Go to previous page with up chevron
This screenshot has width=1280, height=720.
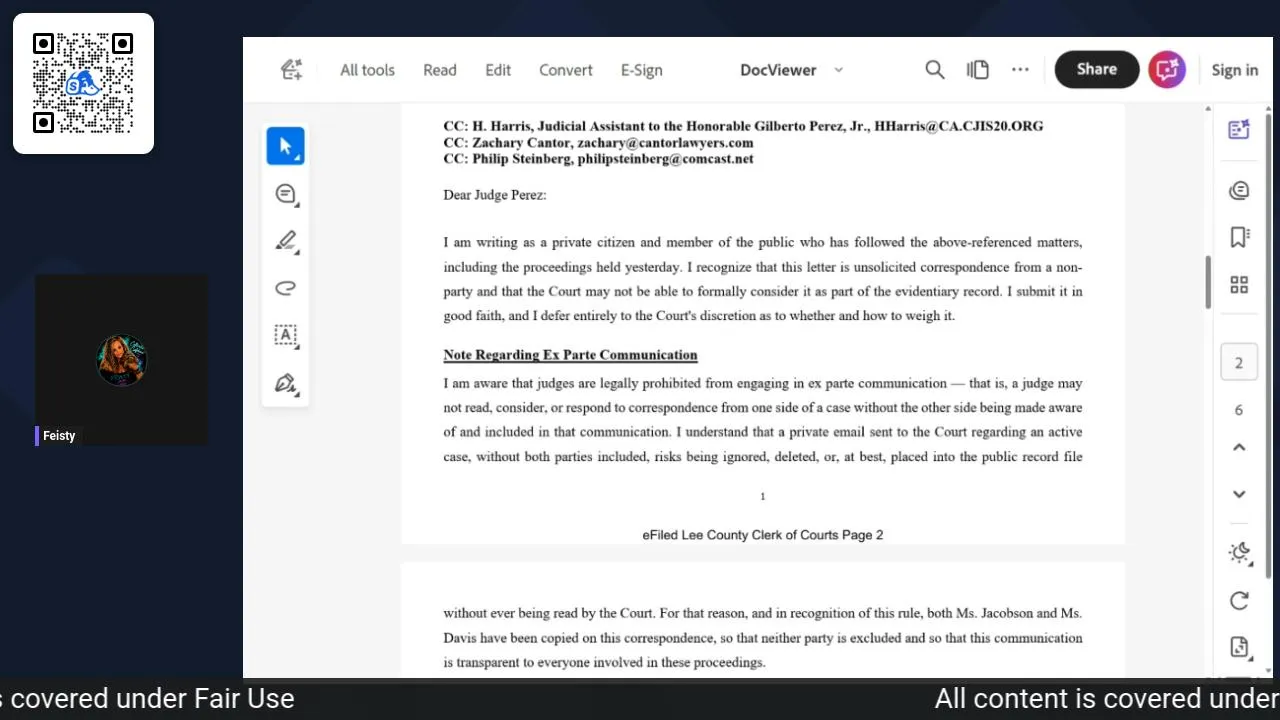pyautogui.click(x=1239, y=447)
